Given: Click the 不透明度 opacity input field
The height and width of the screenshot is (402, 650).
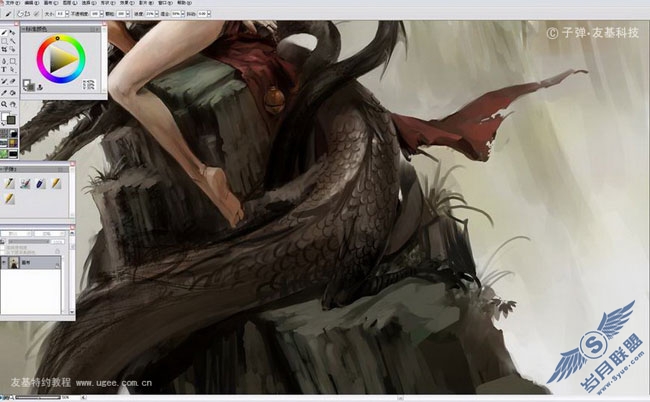Looking at the screenshot, I should pyautogui.click(x=95, y=14).
